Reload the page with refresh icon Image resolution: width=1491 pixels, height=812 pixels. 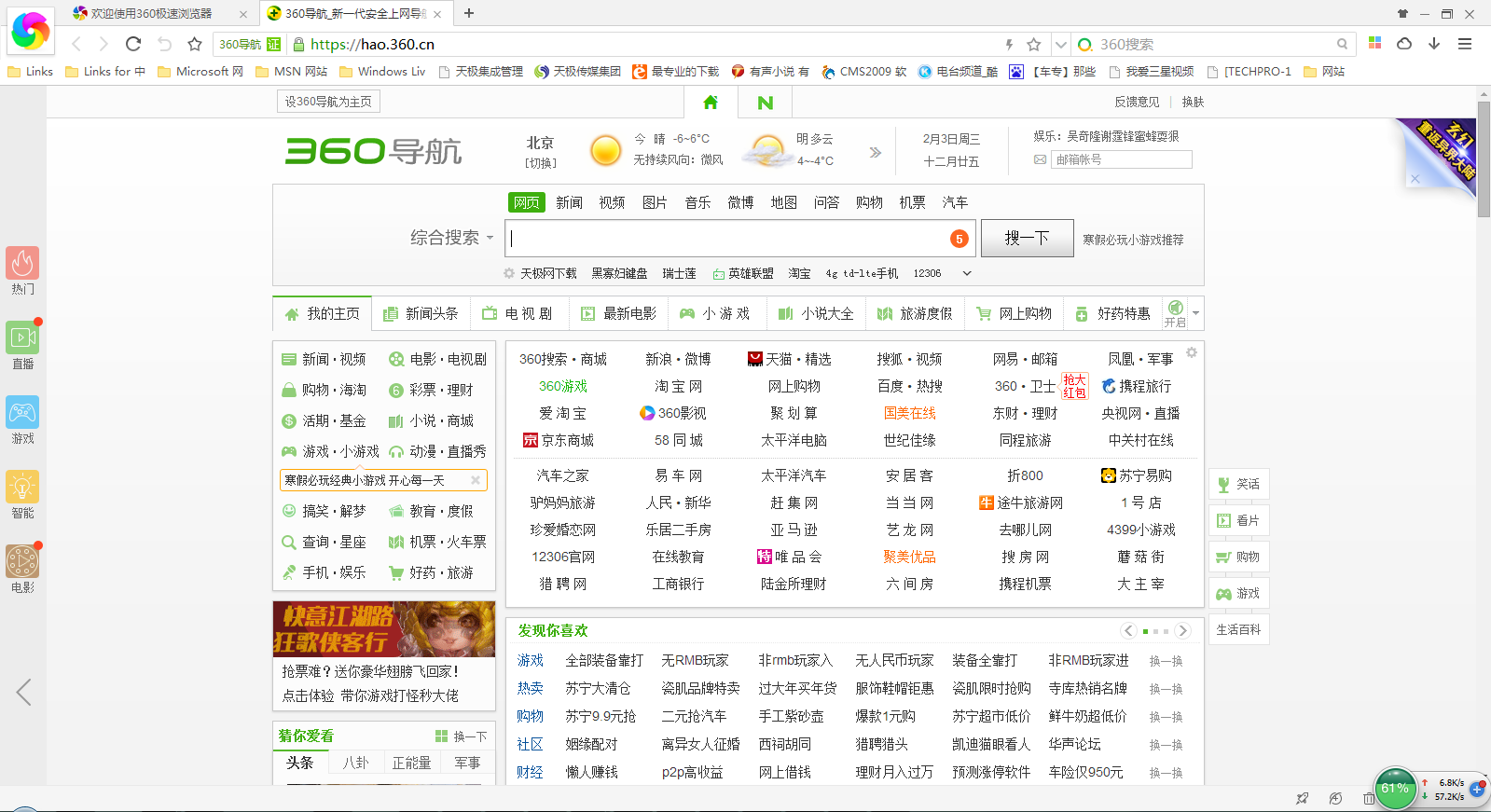(133, 44)
